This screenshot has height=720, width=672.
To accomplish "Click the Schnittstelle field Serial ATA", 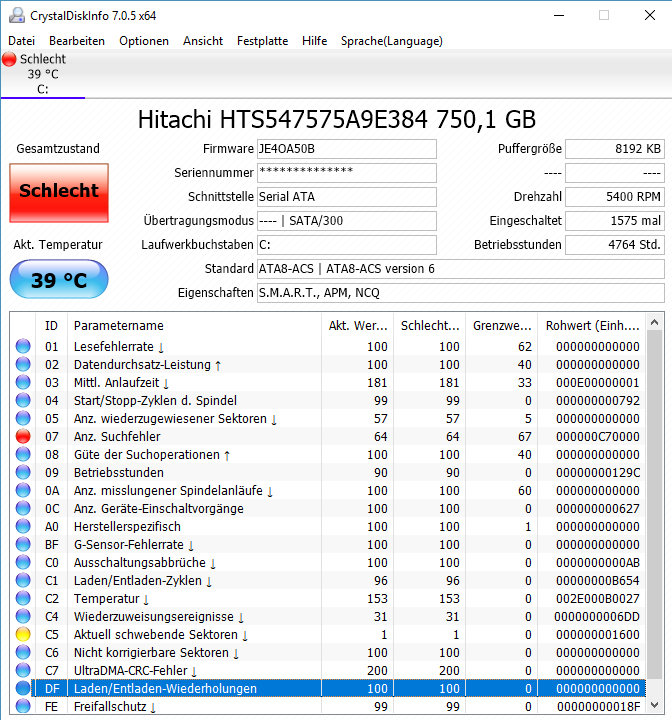I will coord(347,197).
